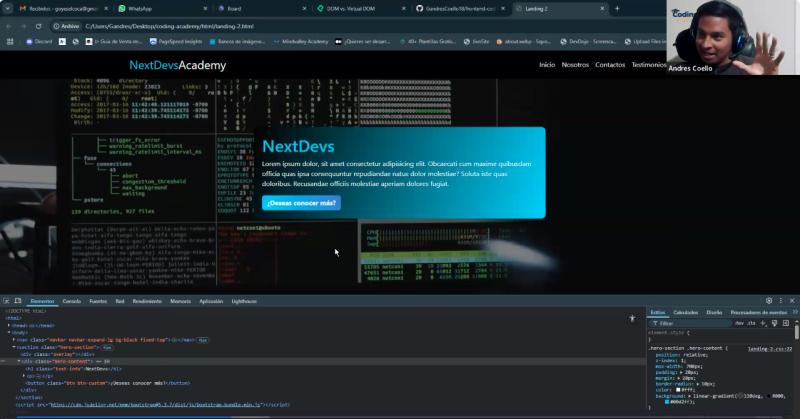Screen dimensions: 800x419
Task: Click the Archivo file info chip in address bar
Action: [66, 26]
